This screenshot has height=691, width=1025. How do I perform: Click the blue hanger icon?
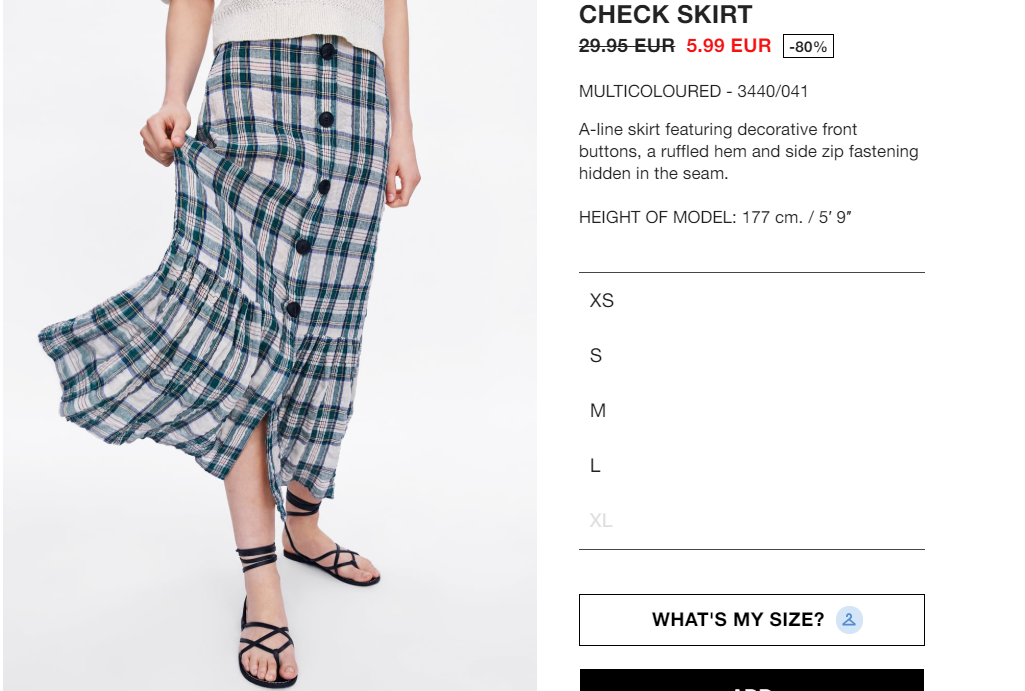pos(849,620)
